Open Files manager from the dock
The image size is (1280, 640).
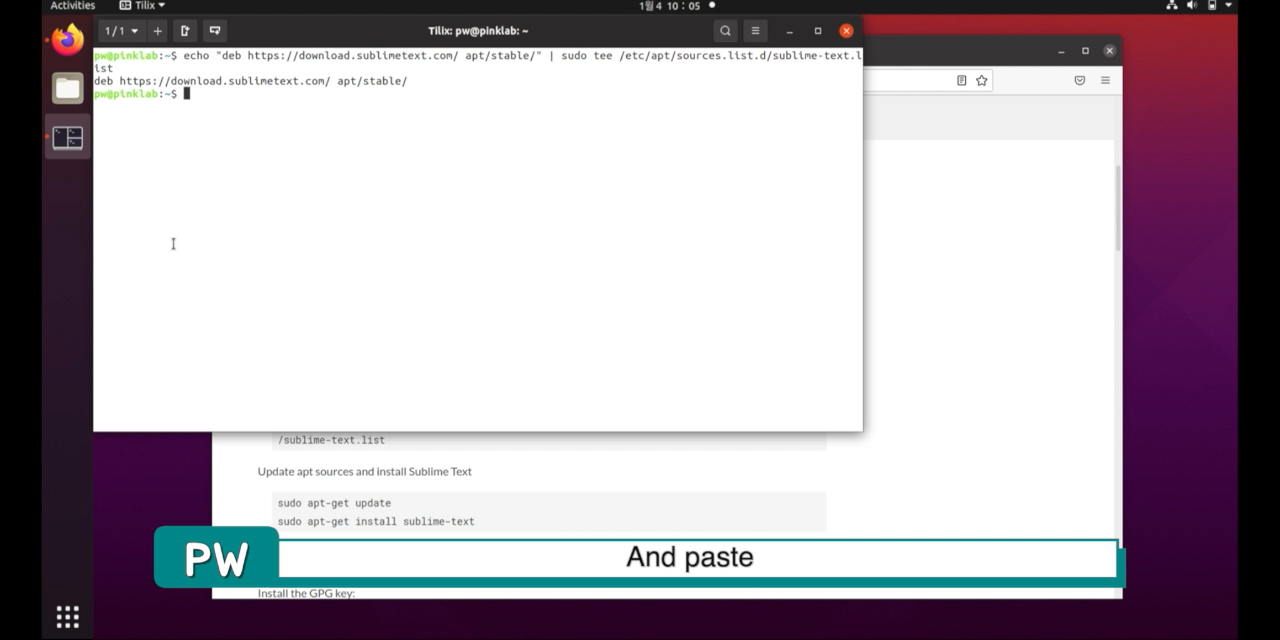pyautogui.click(x=68, y=88)
